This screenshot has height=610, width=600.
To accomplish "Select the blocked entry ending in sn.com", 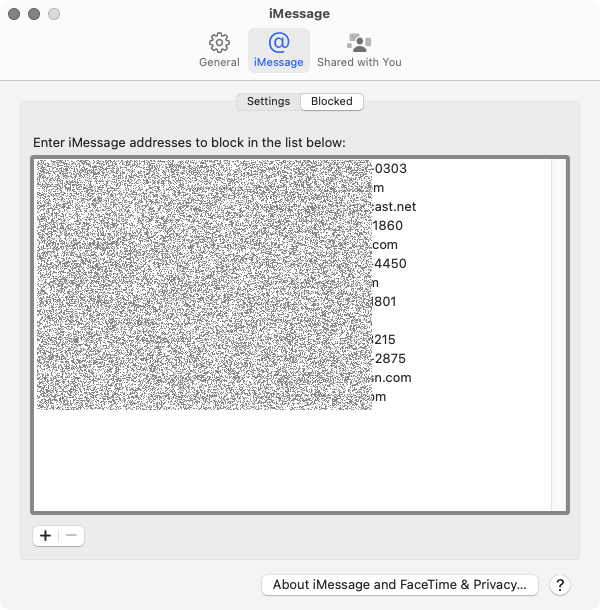I will coord(292,378).
